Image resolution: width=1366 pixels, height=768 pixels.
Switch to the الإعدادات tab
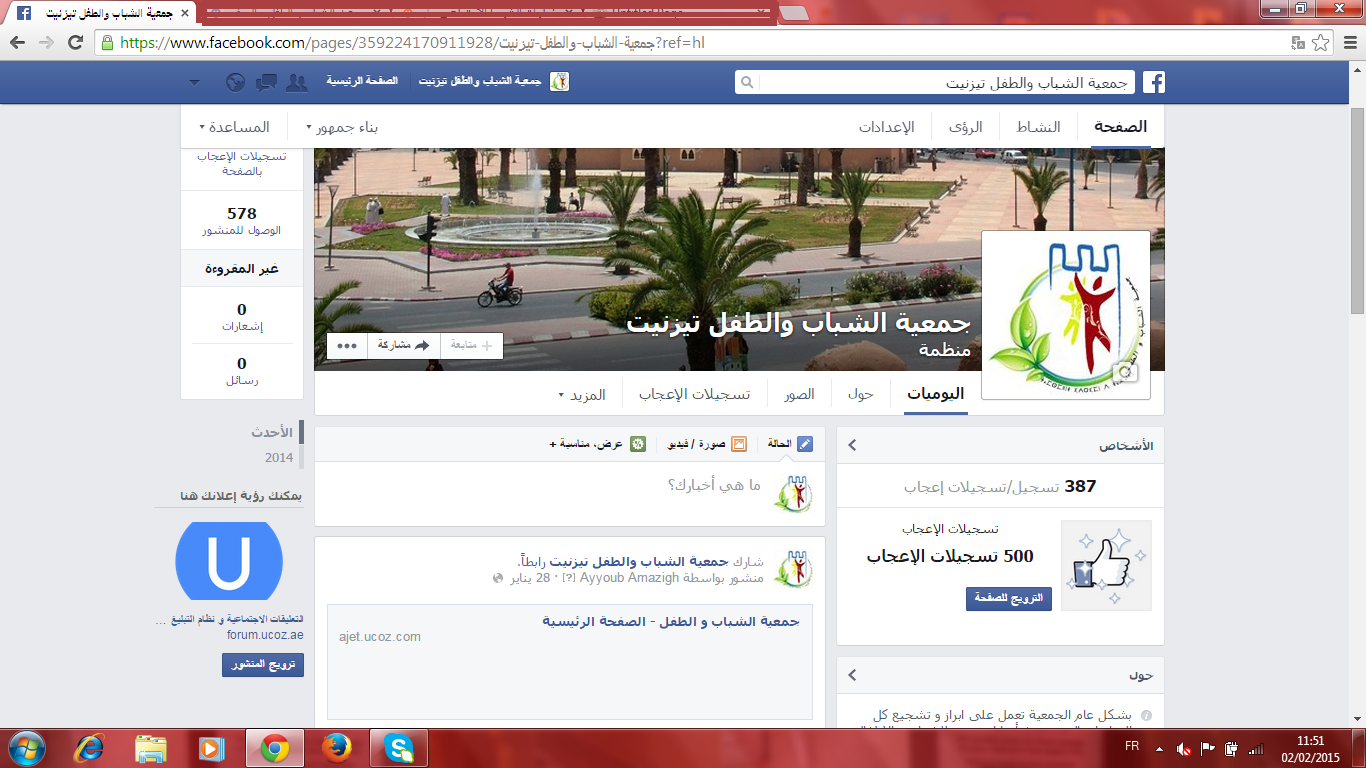click(886, 128)
